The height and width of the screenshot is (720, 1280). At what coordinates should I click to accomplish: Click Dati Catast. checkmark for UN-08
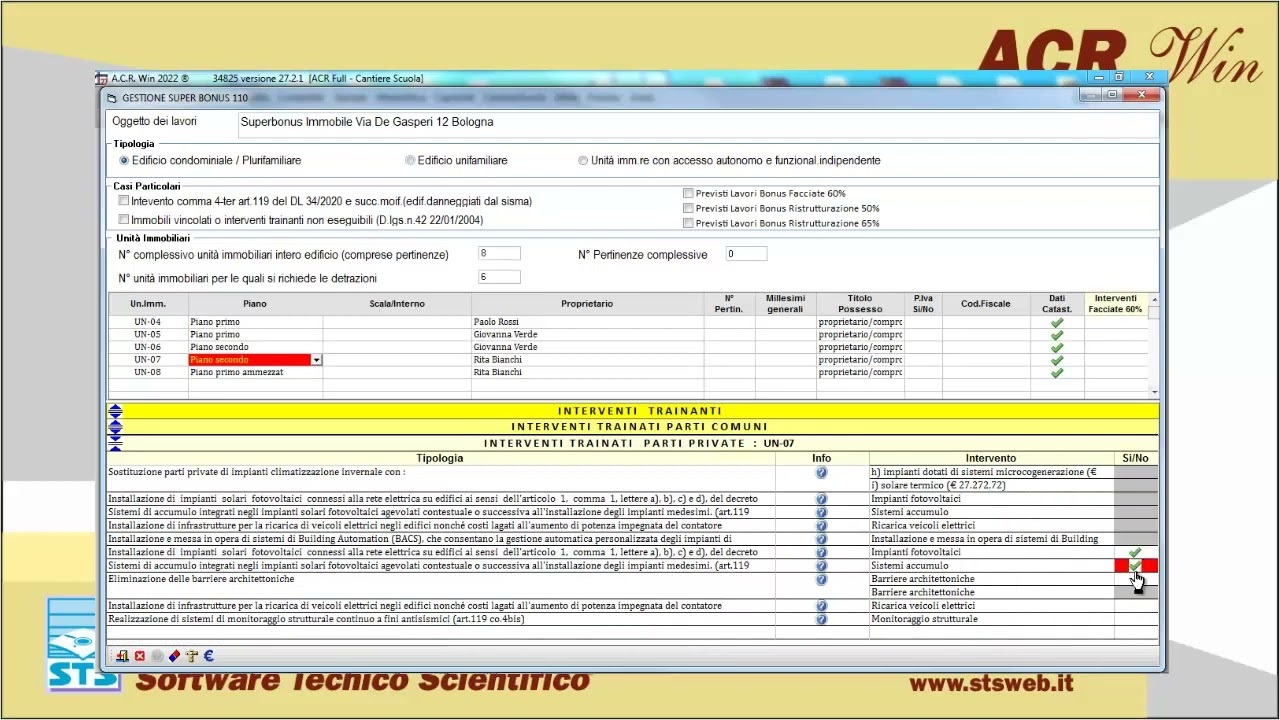(1057, 372)
